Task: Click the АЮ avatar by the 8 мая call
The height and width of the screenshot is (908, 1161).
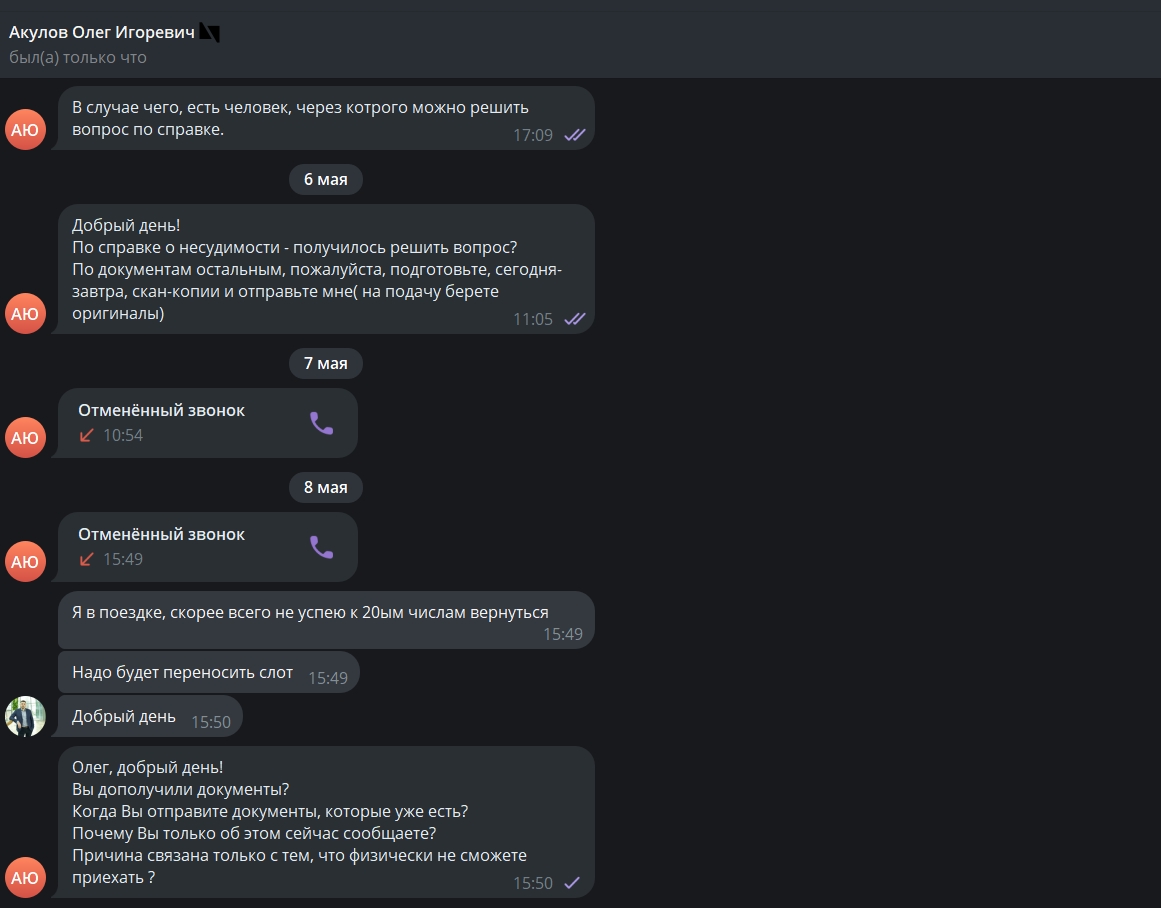Action: pyautogui.click(x=25, y=561)
